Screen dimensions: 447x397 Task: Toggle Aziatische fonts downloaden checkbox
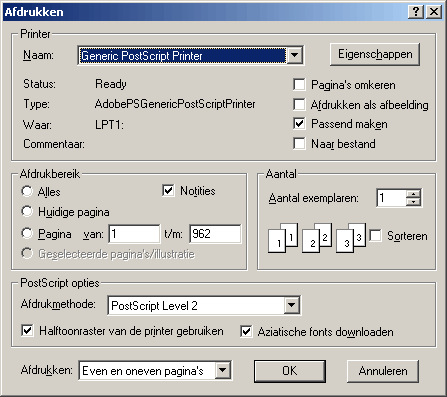click(x=246, y=332)
